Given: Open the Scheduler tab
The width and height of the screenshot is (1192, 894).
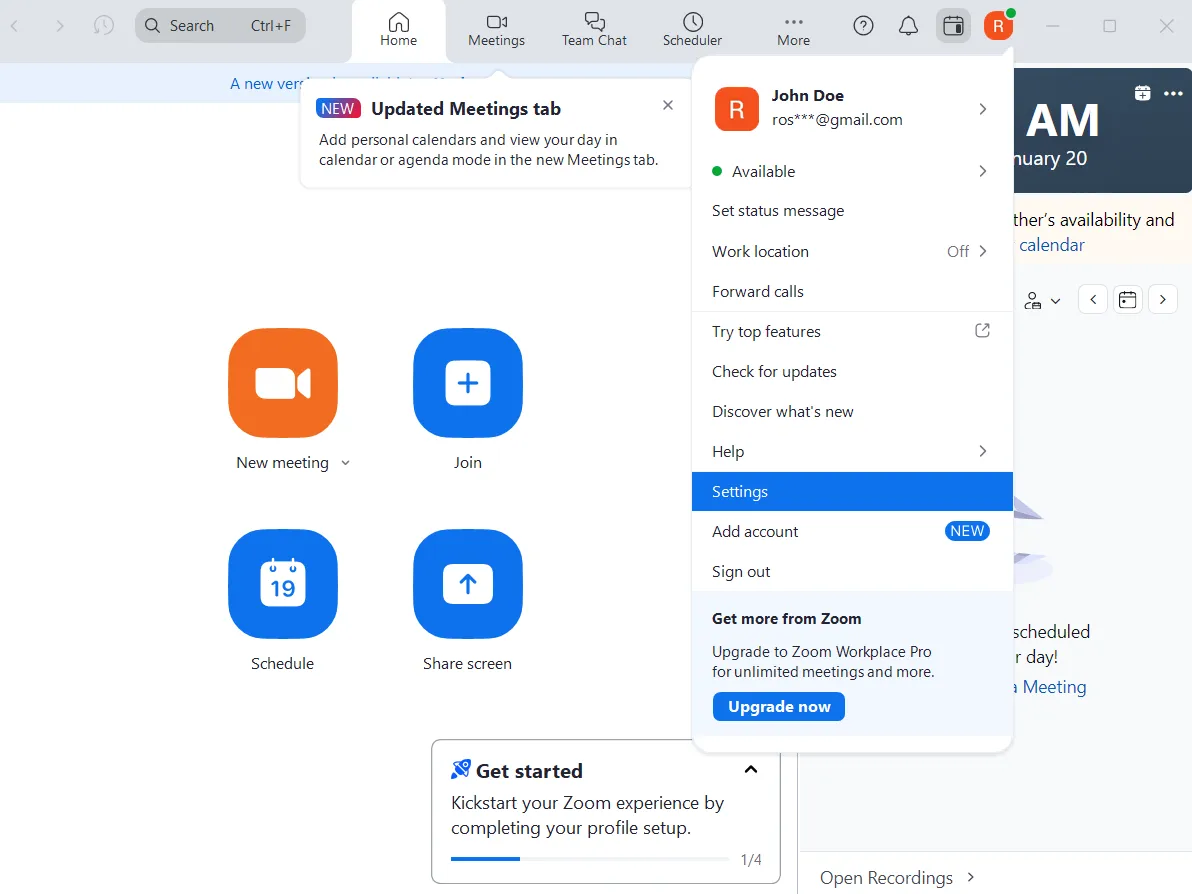Looking at the screenshot, I should tap(692, 30).
